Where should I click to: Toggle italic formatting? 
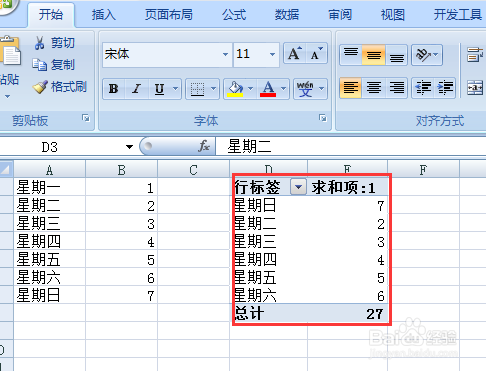136,89
